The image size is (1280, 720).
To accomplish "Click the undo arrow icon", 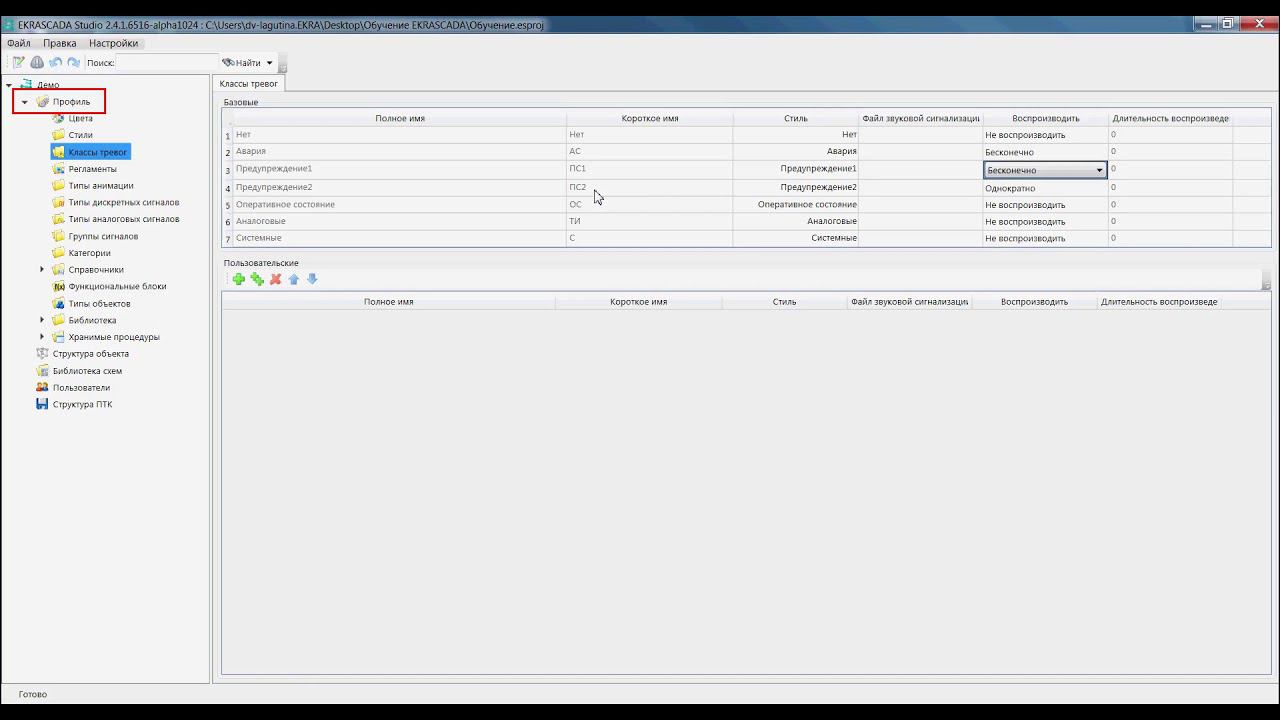I will 55,63.
